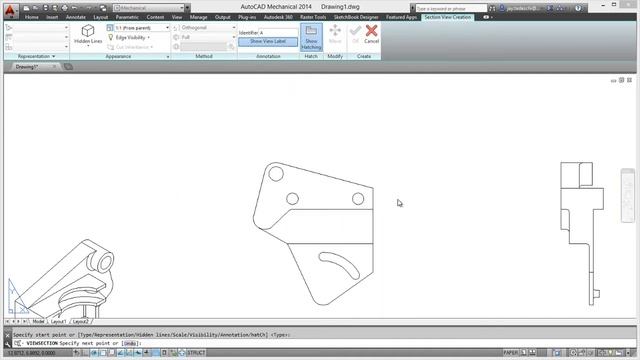640x360 pixels.
Task: Open the SketchBook Designer ribbon tab
Action: [x=356, y=17]
